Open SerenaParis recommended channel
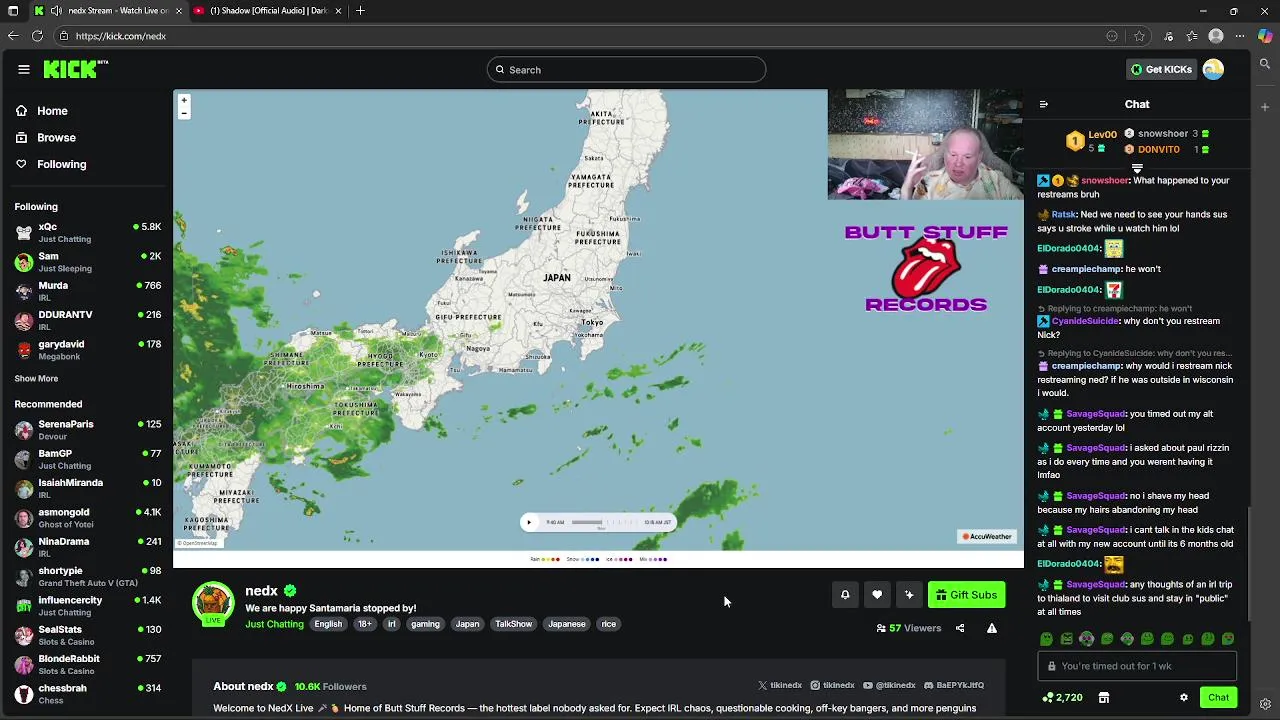This screenshot has height=720, width=1280. [86, 430]
